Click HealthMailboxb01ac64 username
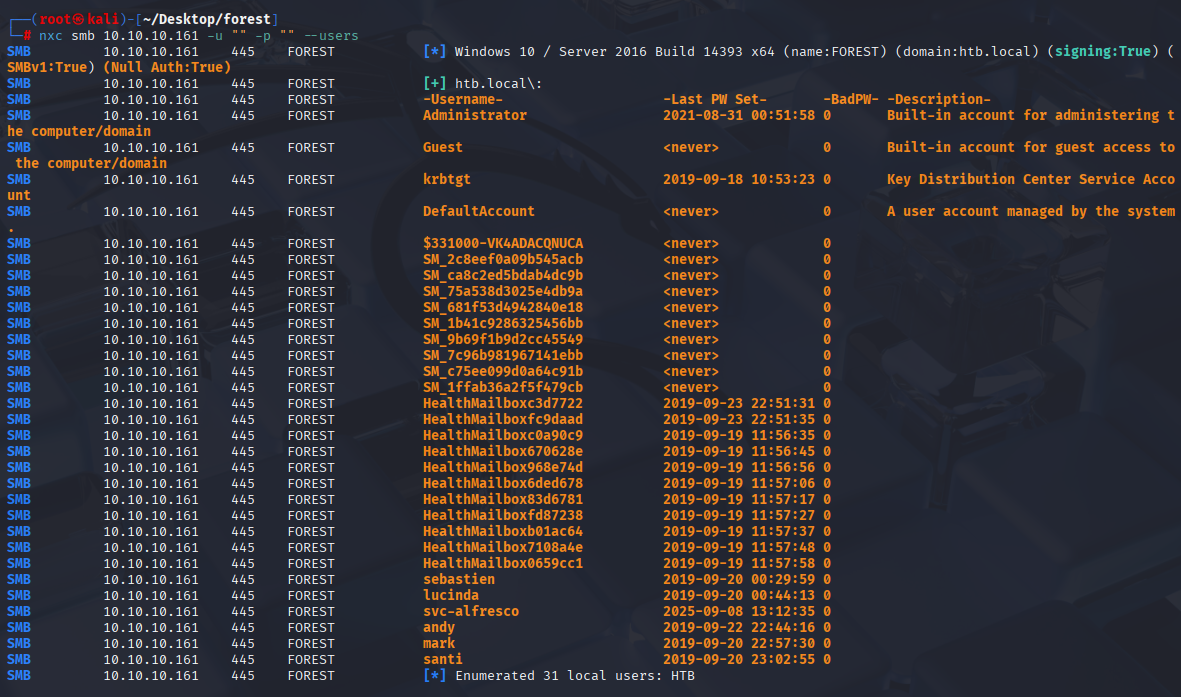This screenshot has height=697, width=1181. [502, 531]
